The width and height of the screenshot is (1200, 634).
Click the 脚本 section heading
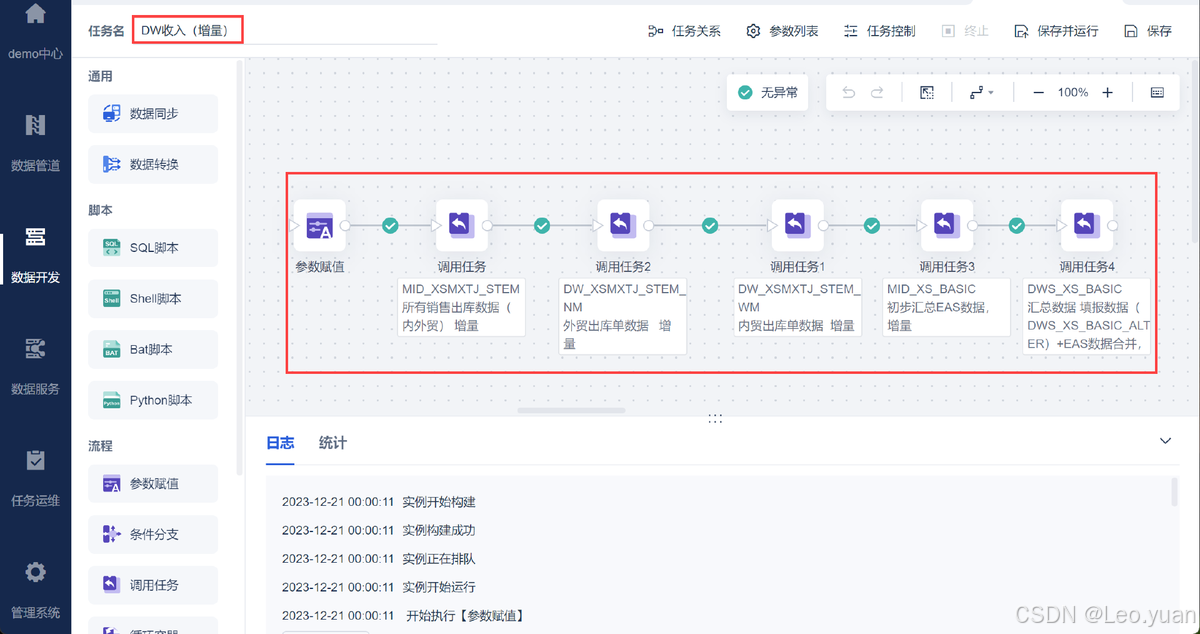pyautogui.click(x=100, y=210)
